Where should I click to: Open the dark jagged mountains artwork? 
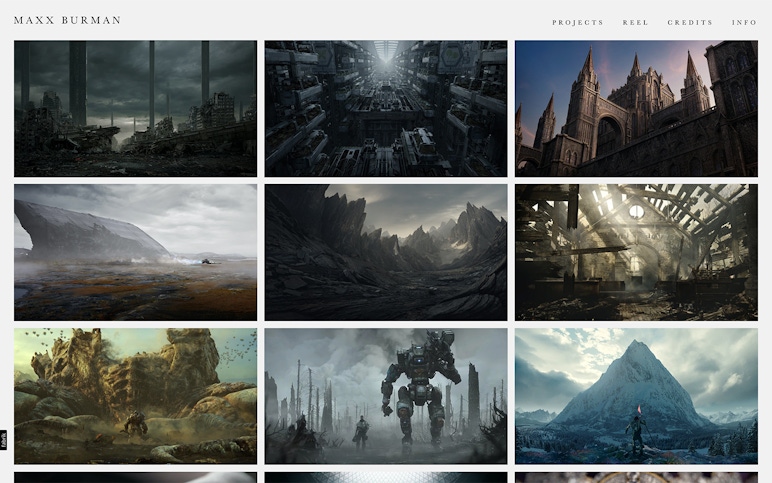point(386,252)
